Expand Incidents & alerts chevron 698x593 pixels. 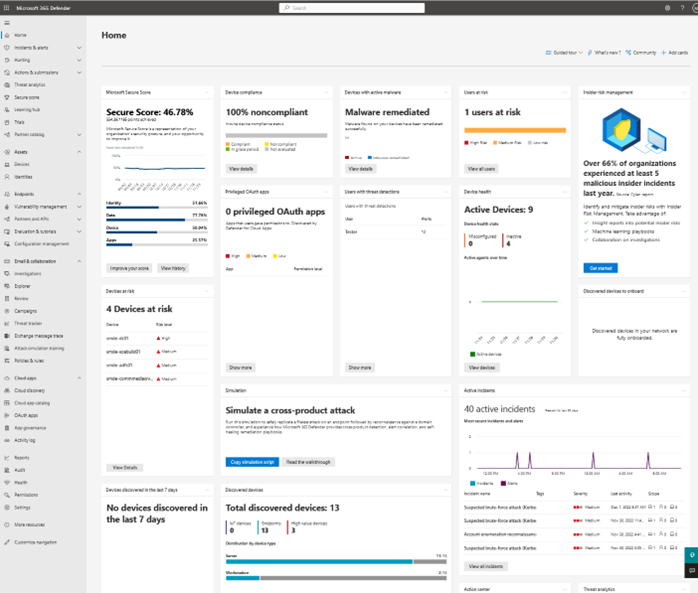(79, 48)
